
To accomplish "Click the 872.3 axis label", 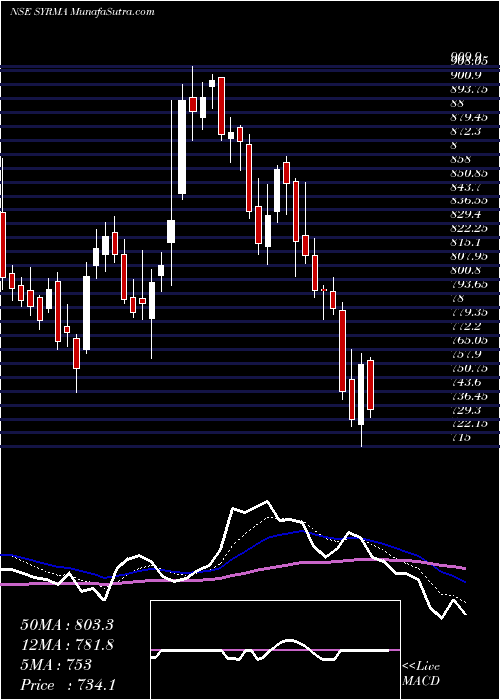I will pyautogui.click(x=468, y=131).
